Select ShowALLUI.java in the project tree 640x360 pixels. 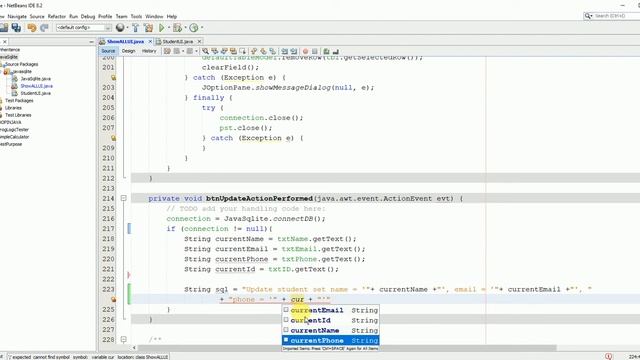[x=36, y=86]
